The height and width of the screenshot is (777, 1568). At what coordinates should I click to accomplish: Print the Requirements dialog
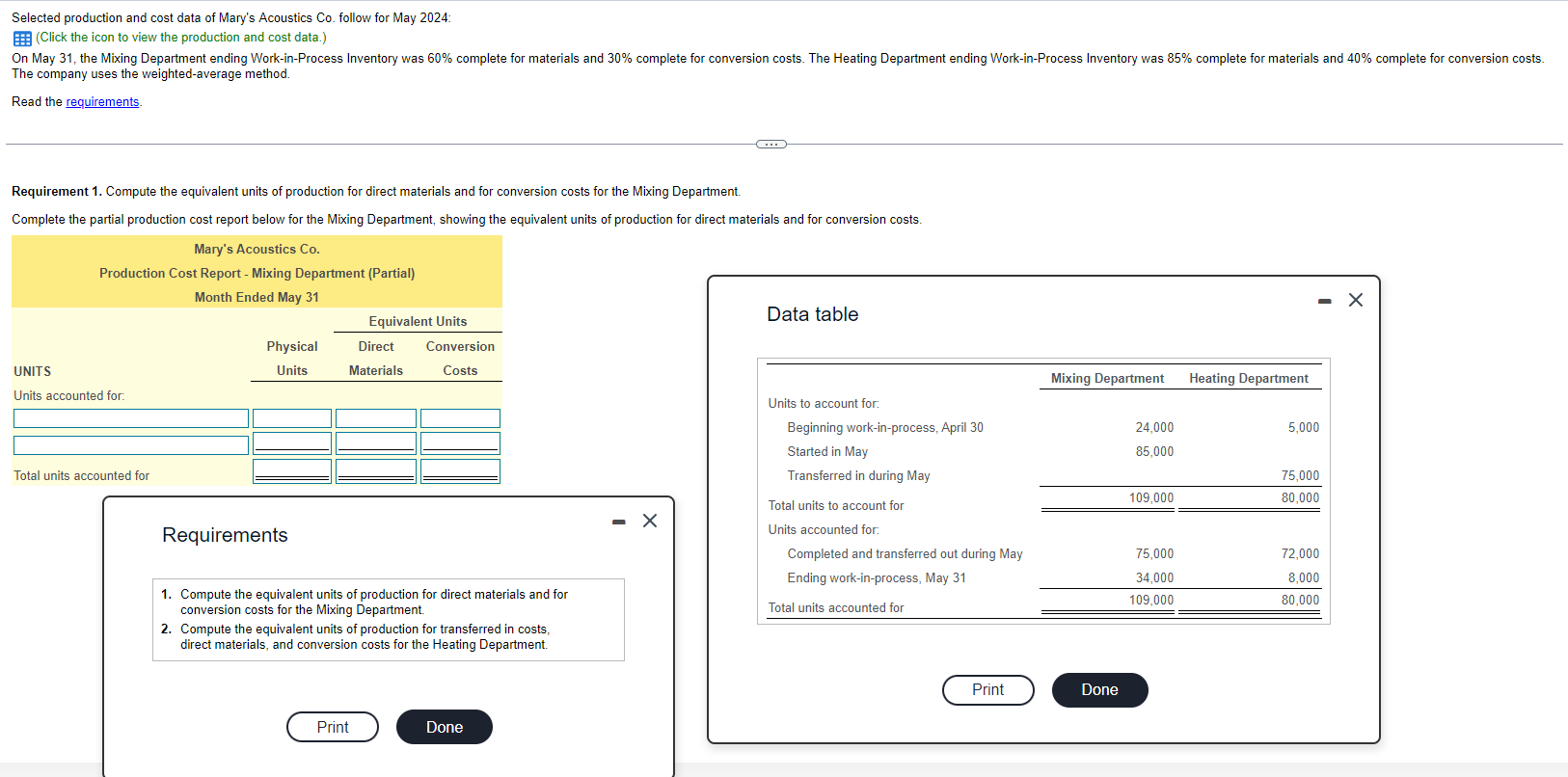(x=333, y=727)
